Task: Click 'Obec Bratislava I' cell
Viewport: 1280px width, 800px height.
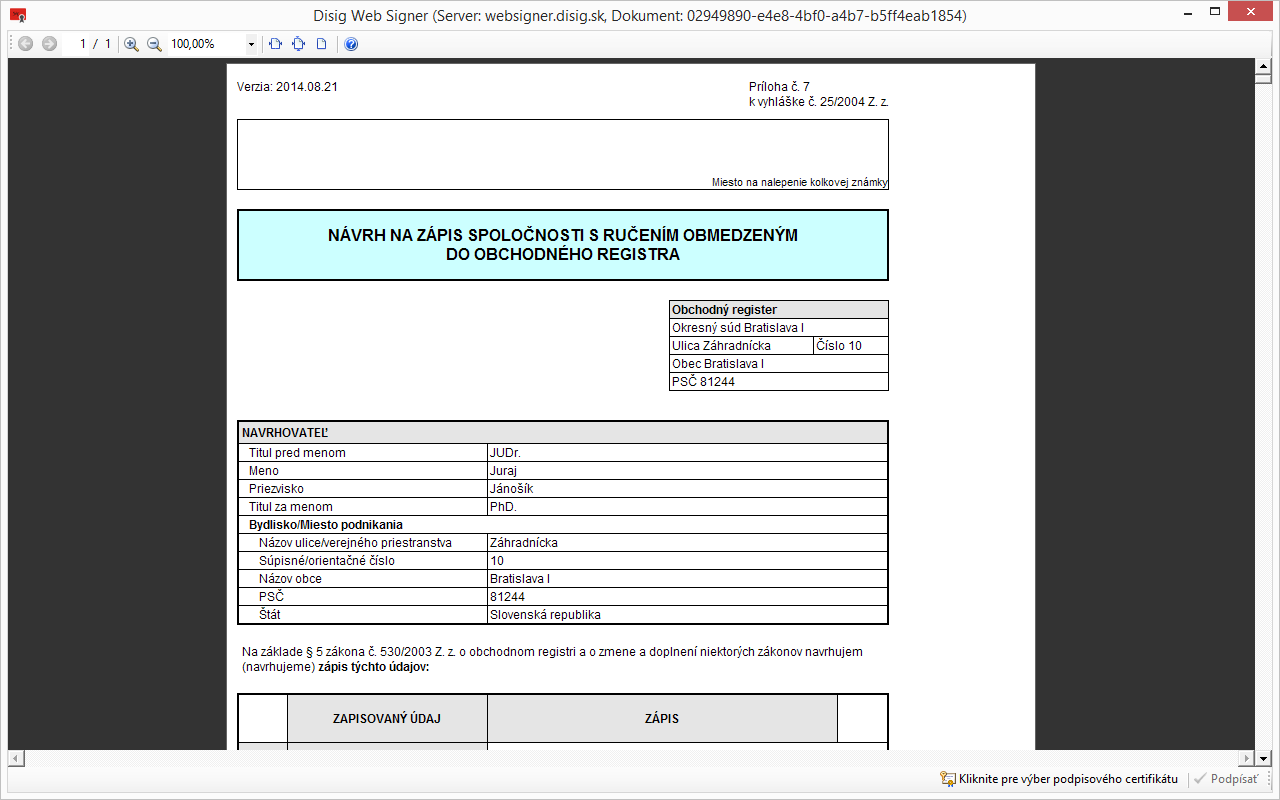Action: coord(779,364)
